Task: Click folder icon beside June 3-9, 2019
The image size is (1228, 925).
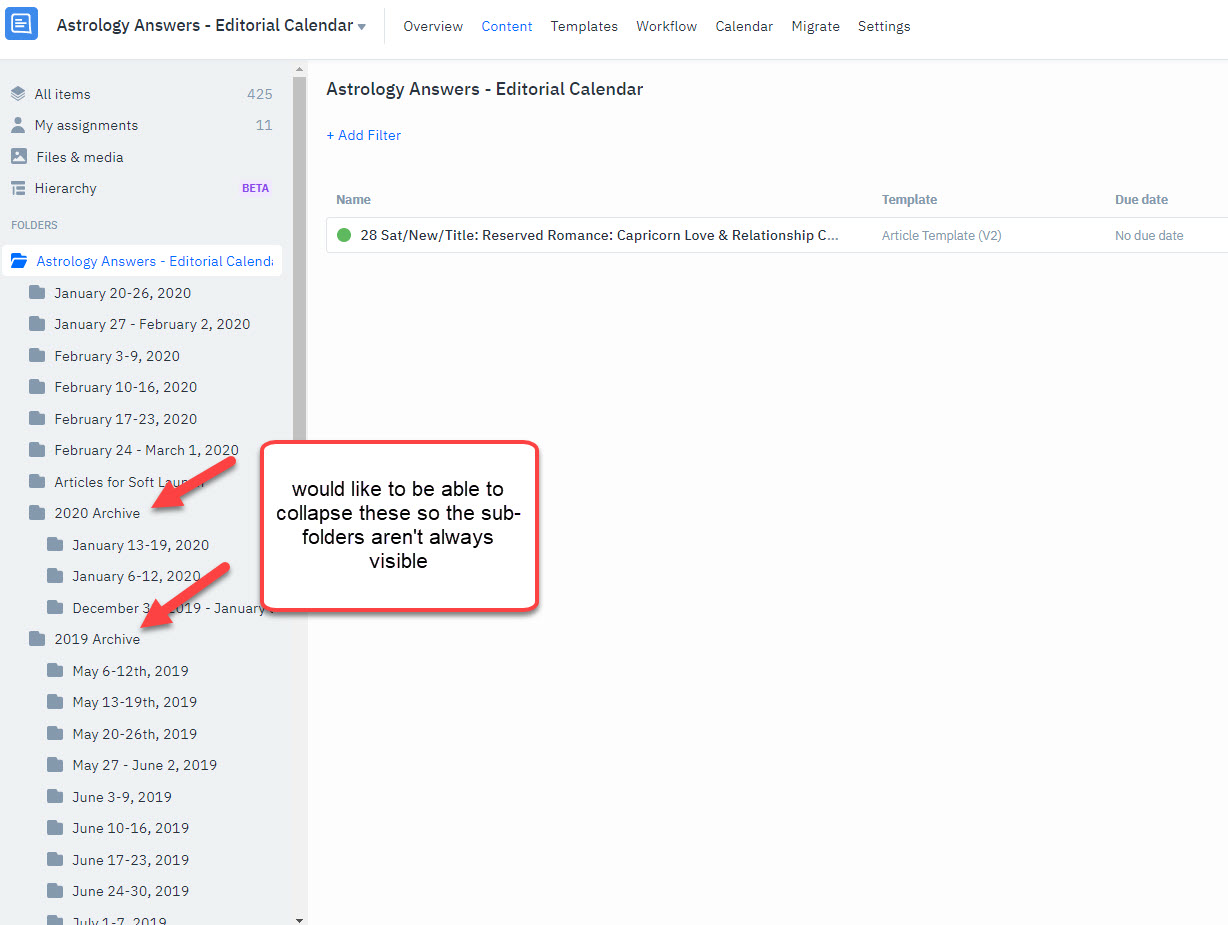Action: pos(55,797)
